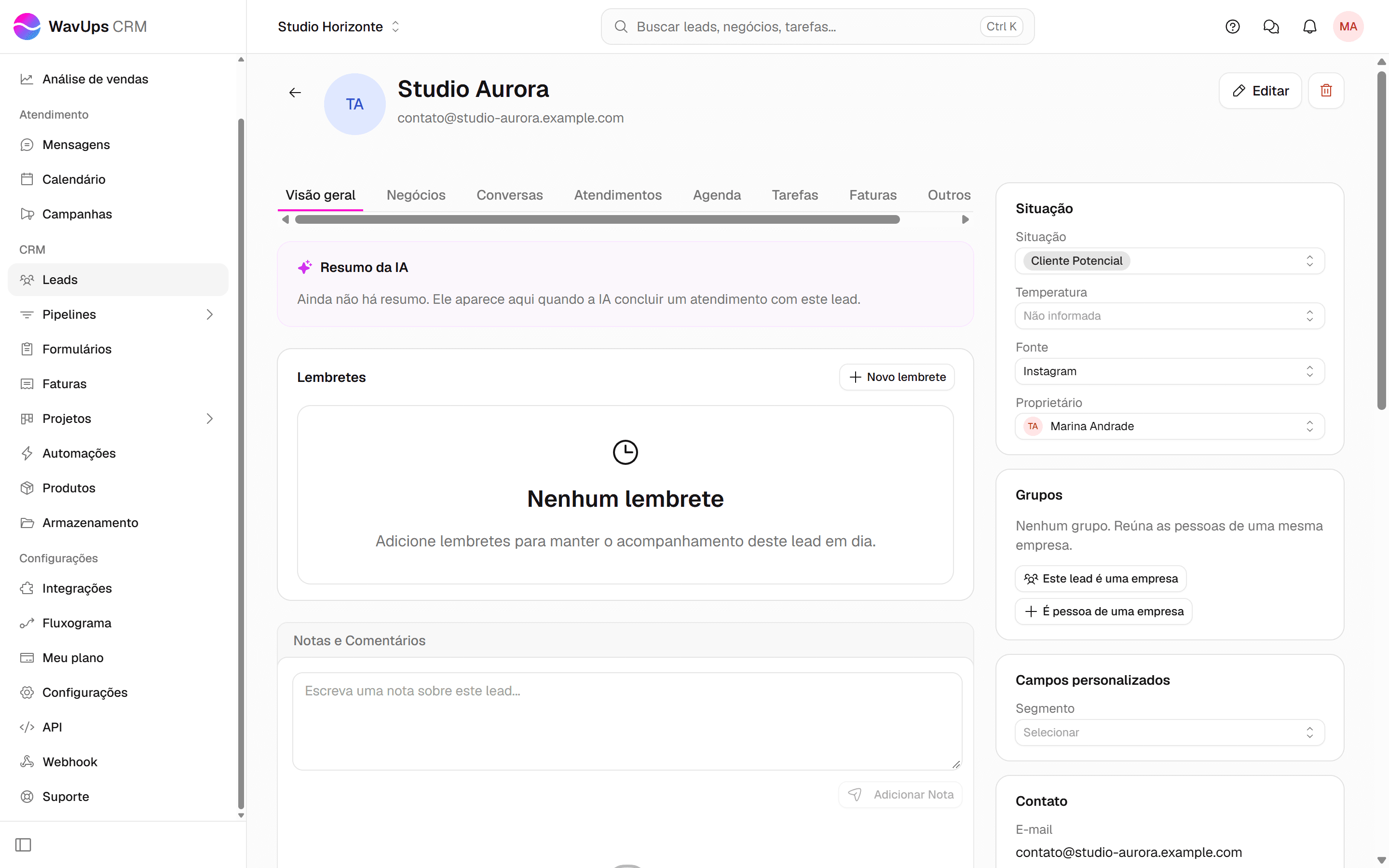Open the help question mark icon

tap(1232, 27)
